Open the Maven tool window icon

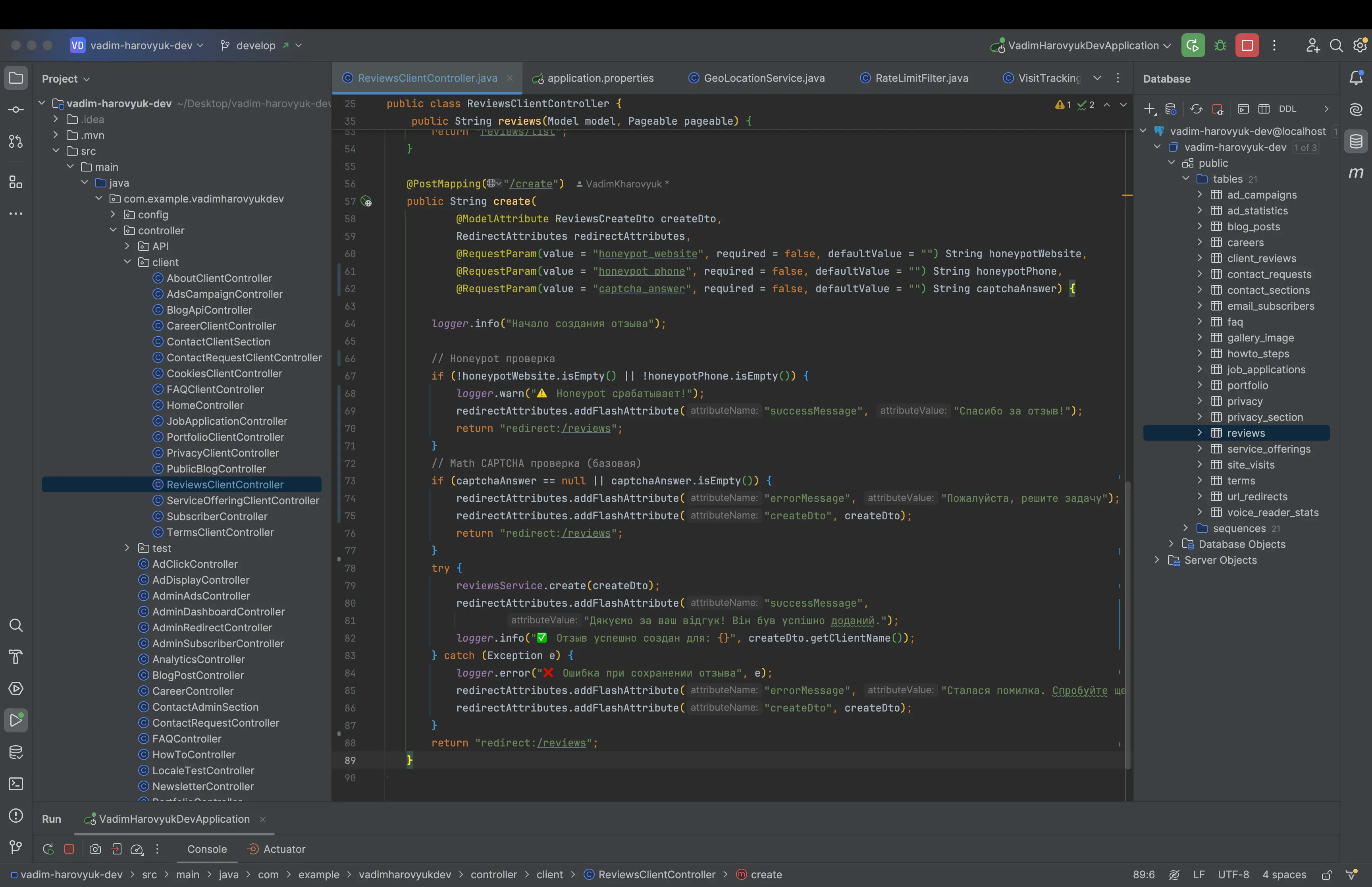[1356, 173]
